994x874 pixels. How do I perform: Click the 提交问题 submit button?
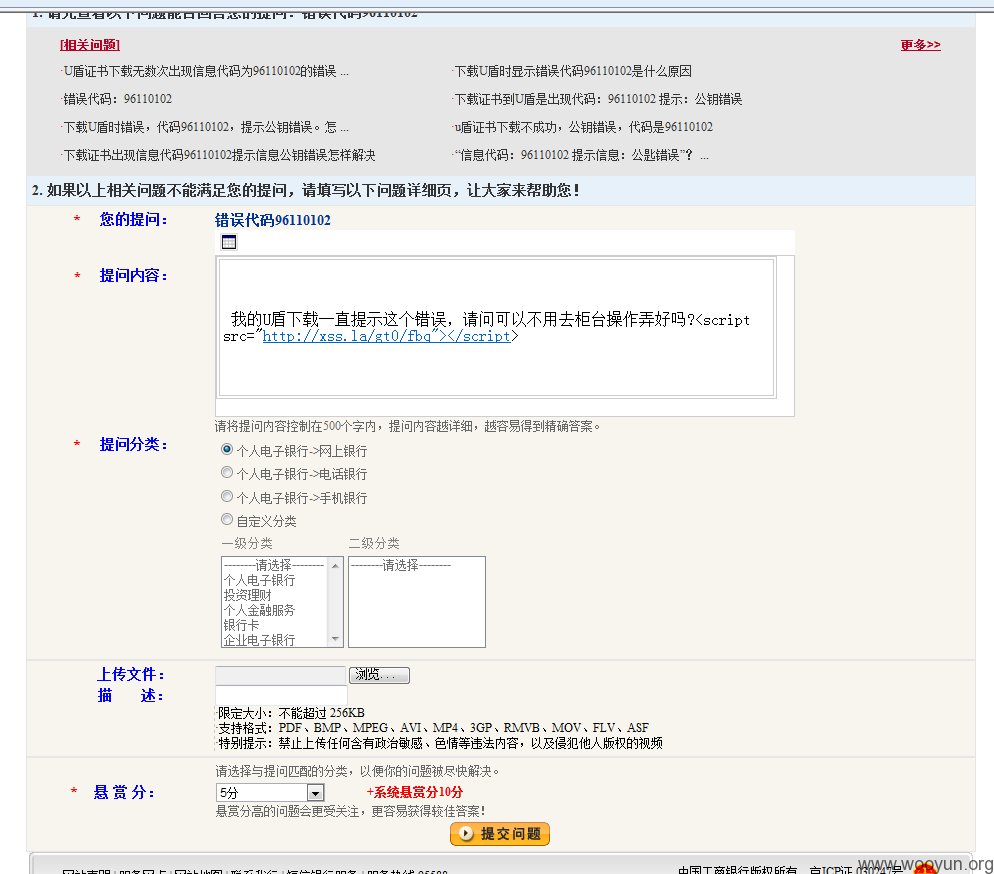(x=500, y=834)
